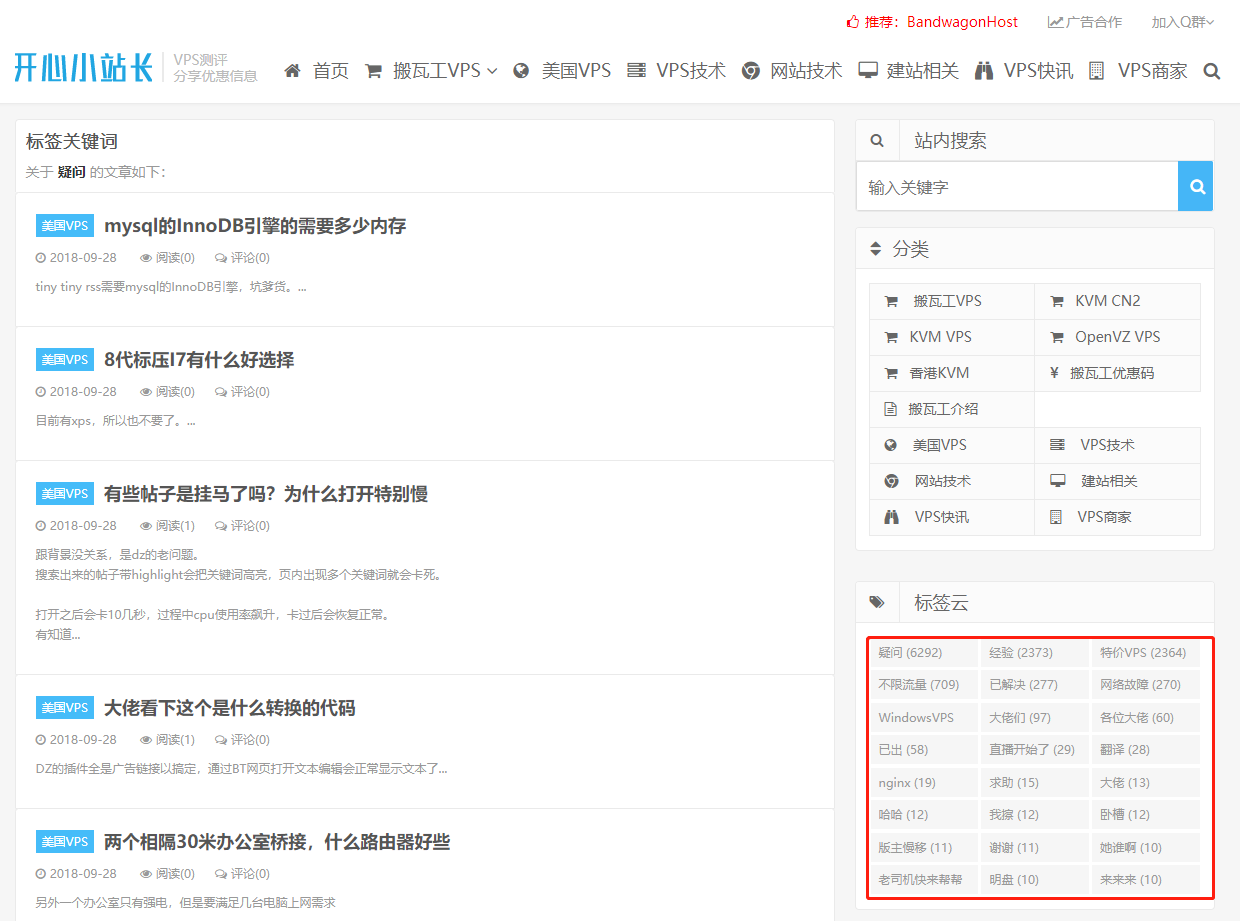Select the 特价VPS (2364) tag

(x=1142, y=653)
